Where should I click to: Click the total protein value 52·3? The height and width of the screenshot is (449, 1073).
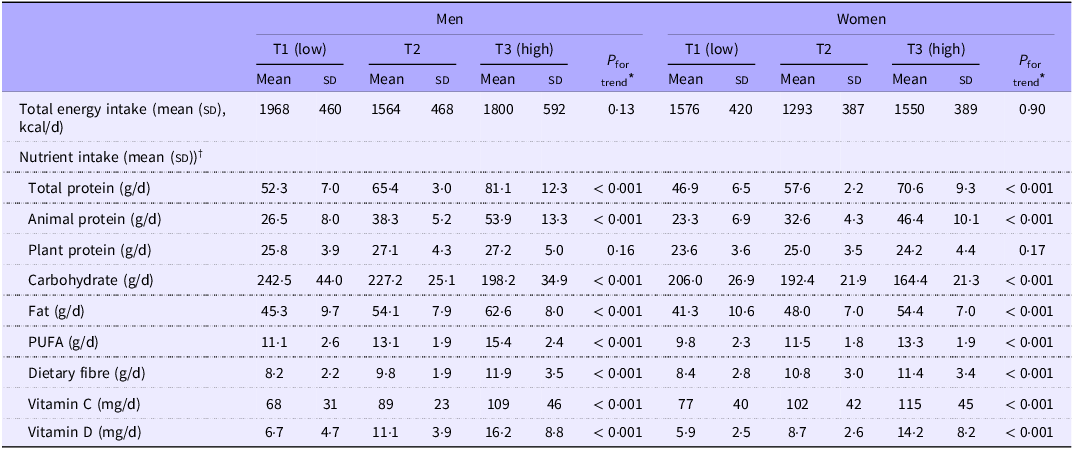274,188
